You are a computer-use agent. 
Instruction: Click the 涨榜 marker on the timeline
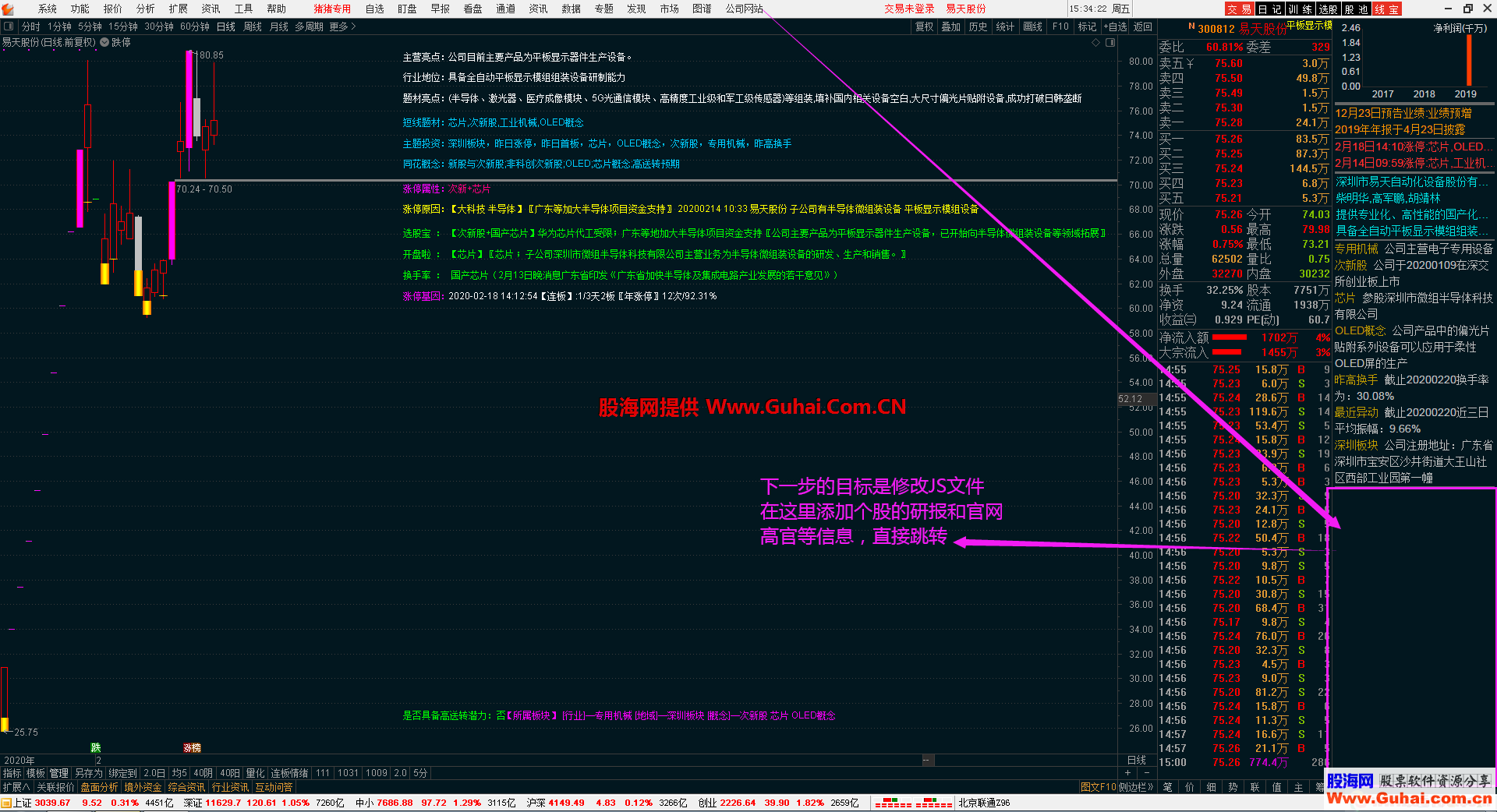point(192,747)
